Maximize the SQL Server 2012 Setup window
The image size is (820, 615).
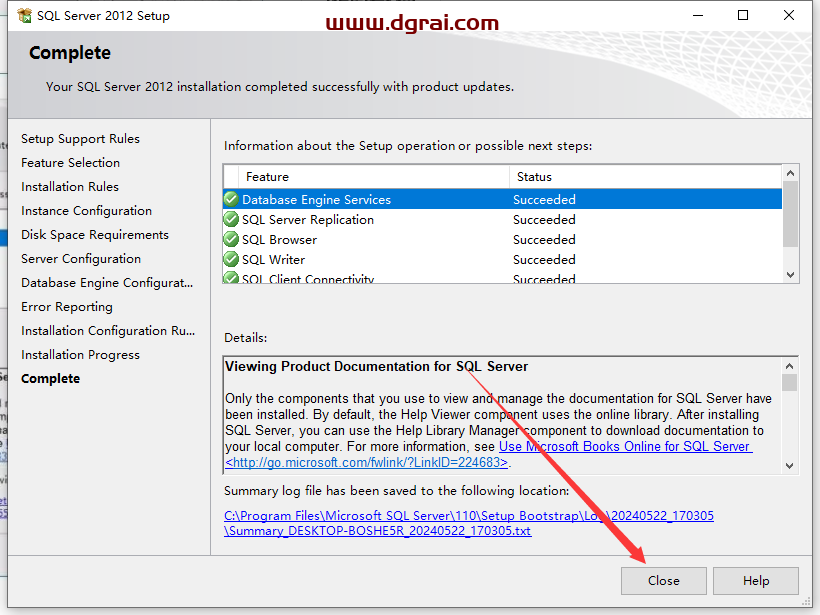point(743,15)
